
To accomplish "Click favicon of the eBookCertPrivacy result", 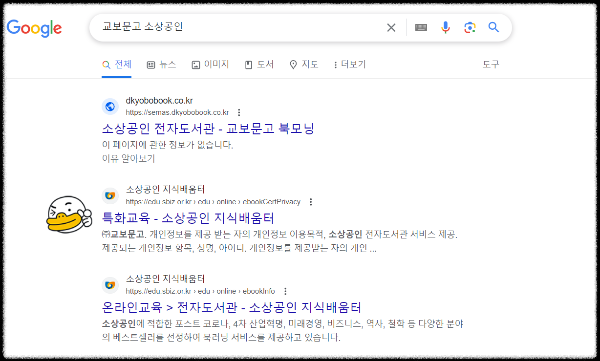I will point(110,196).
